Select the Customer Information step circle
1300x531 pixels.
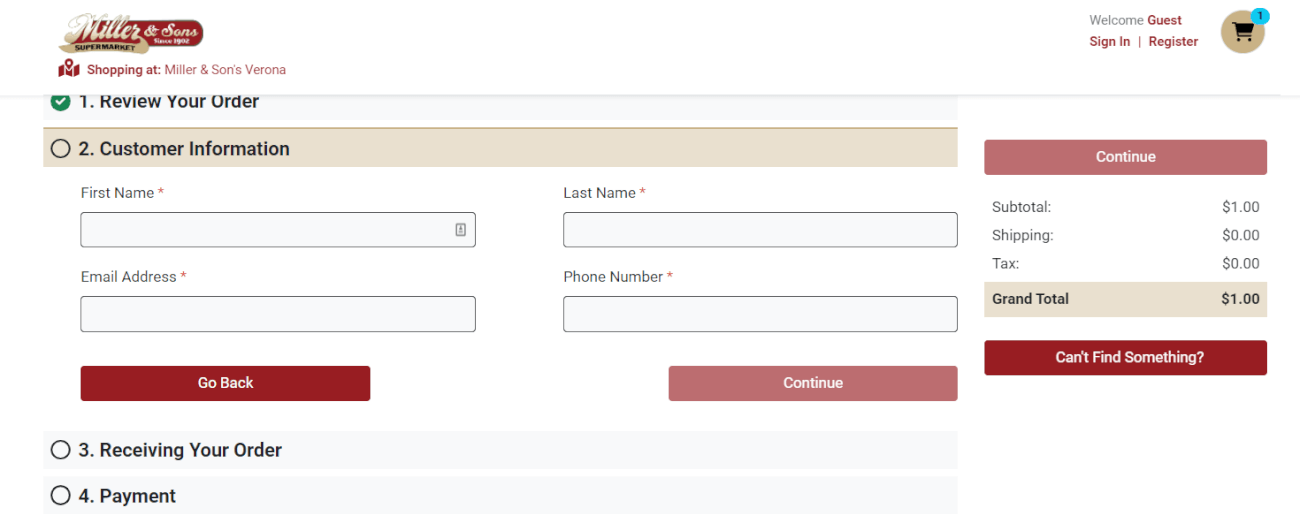[60, 149]
